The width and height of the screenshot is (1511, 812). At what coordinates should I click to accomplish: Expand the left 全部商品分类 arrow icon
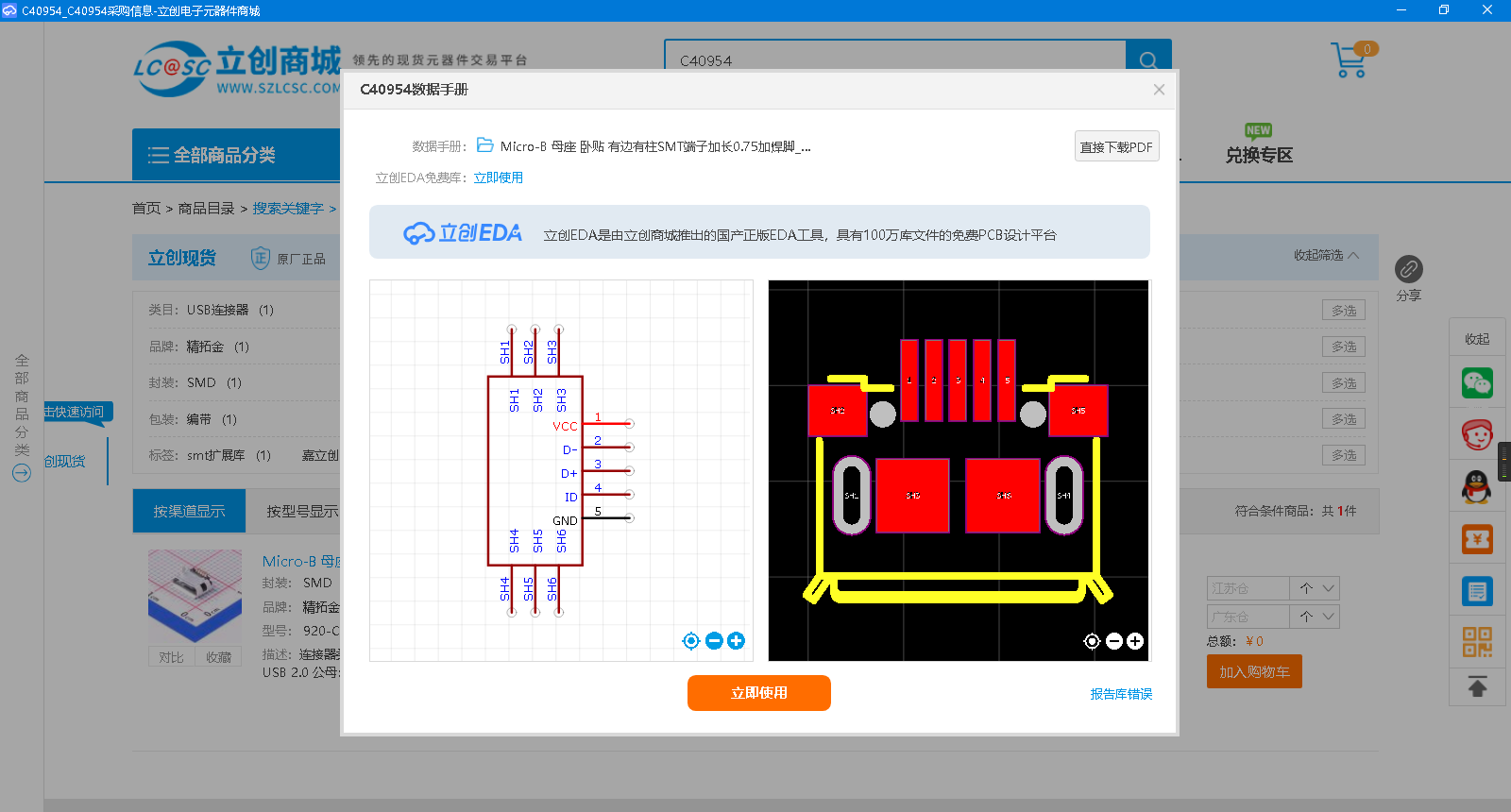(x=22, y=473)
